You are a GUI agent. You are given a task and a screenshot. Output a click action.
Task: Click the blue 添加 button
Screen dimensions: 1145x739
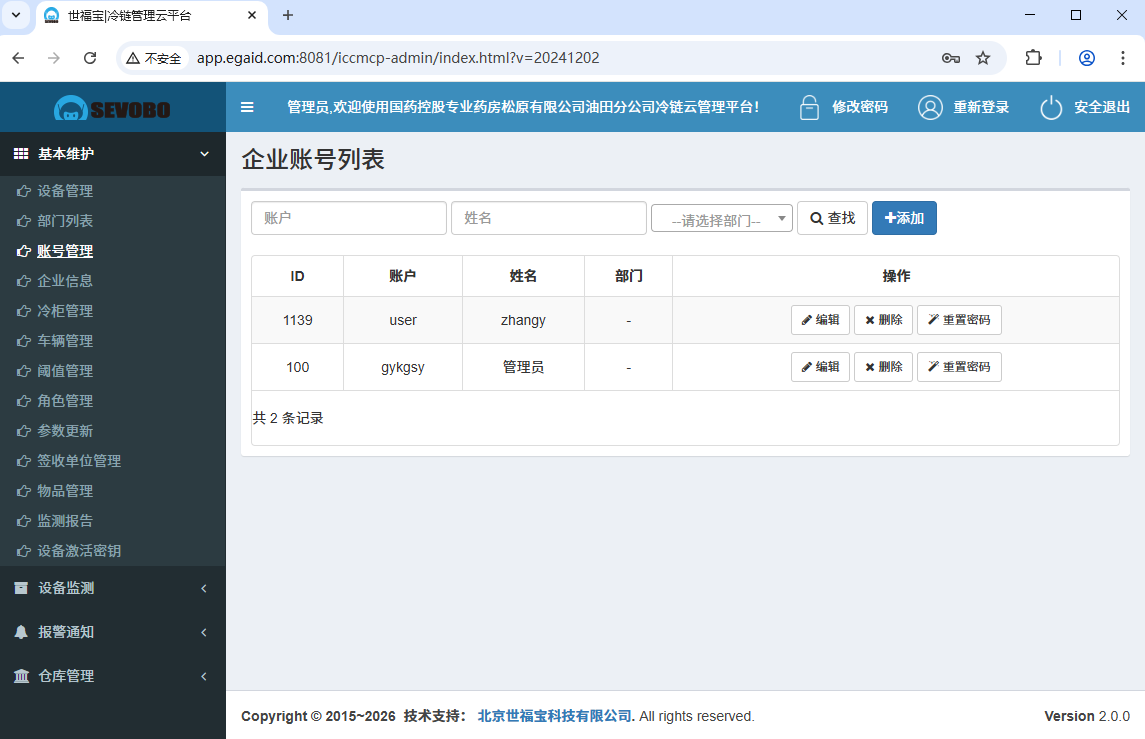point(904,218)
